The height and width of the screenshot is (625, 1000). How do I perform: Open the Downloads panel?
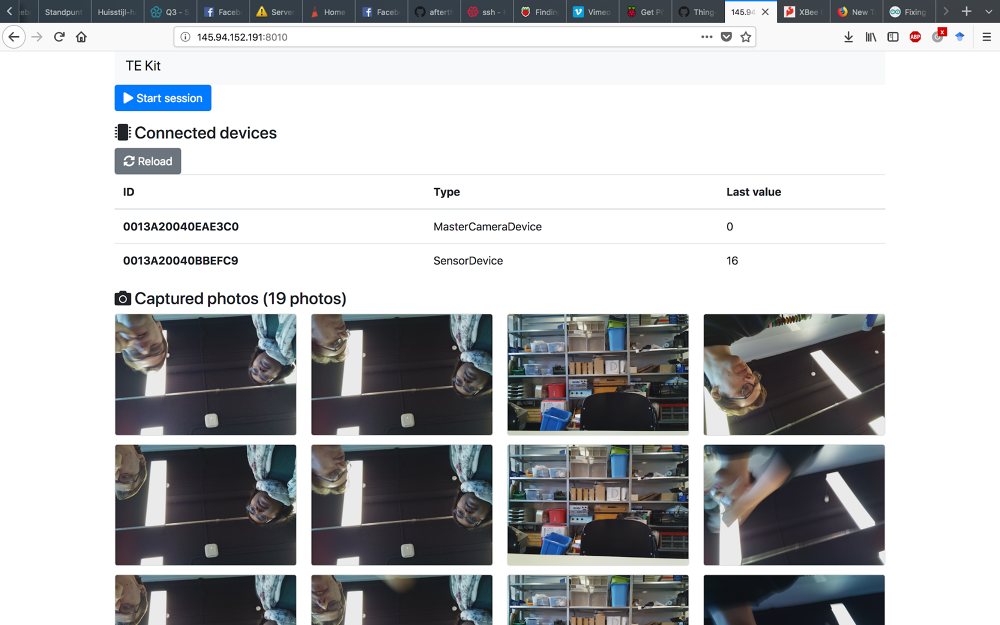point(848,37)
